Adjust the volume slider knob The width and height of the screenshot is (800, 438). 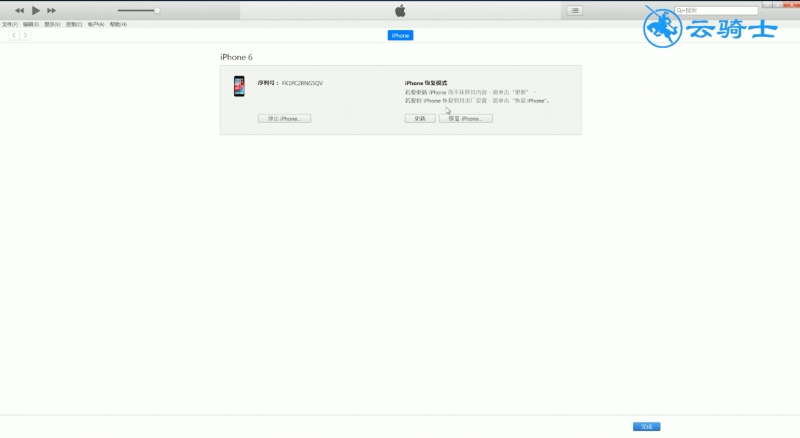click(157, 10)
